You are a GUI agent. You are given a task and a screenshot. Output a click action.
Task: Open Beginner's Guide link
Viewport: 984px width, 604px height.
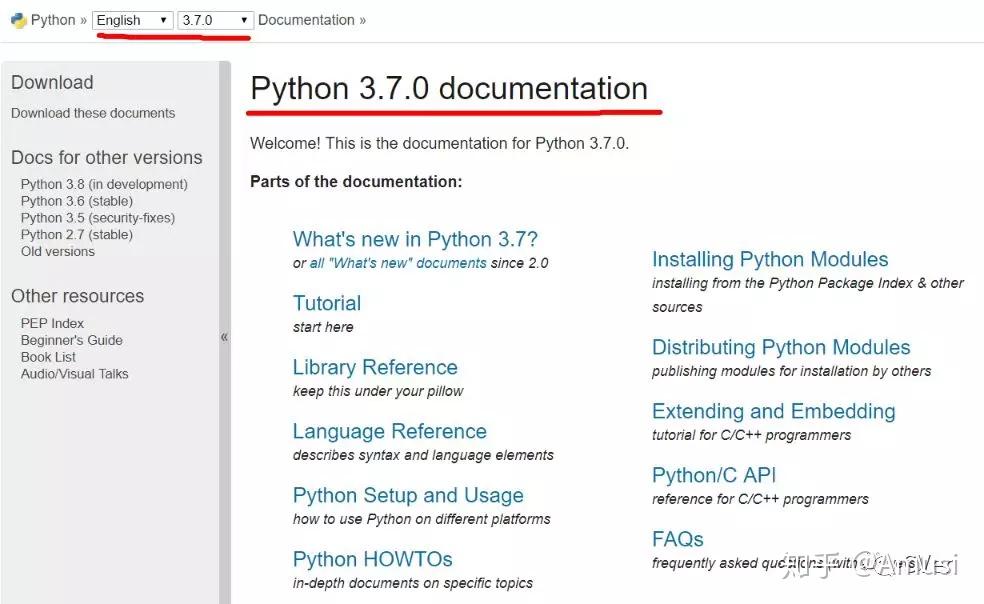coord(72,340)
